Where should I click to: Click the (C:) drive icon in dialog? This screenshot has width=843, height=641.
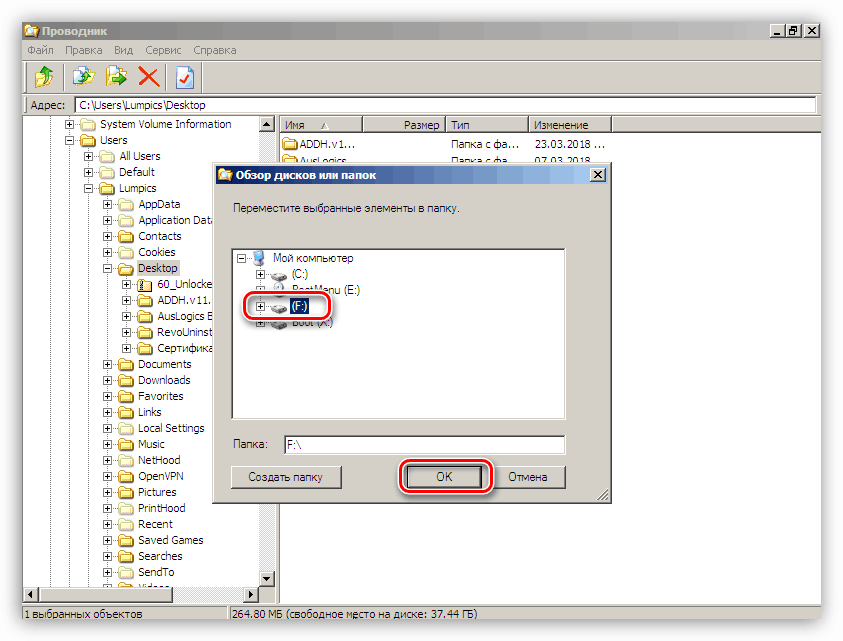[278, 275]
